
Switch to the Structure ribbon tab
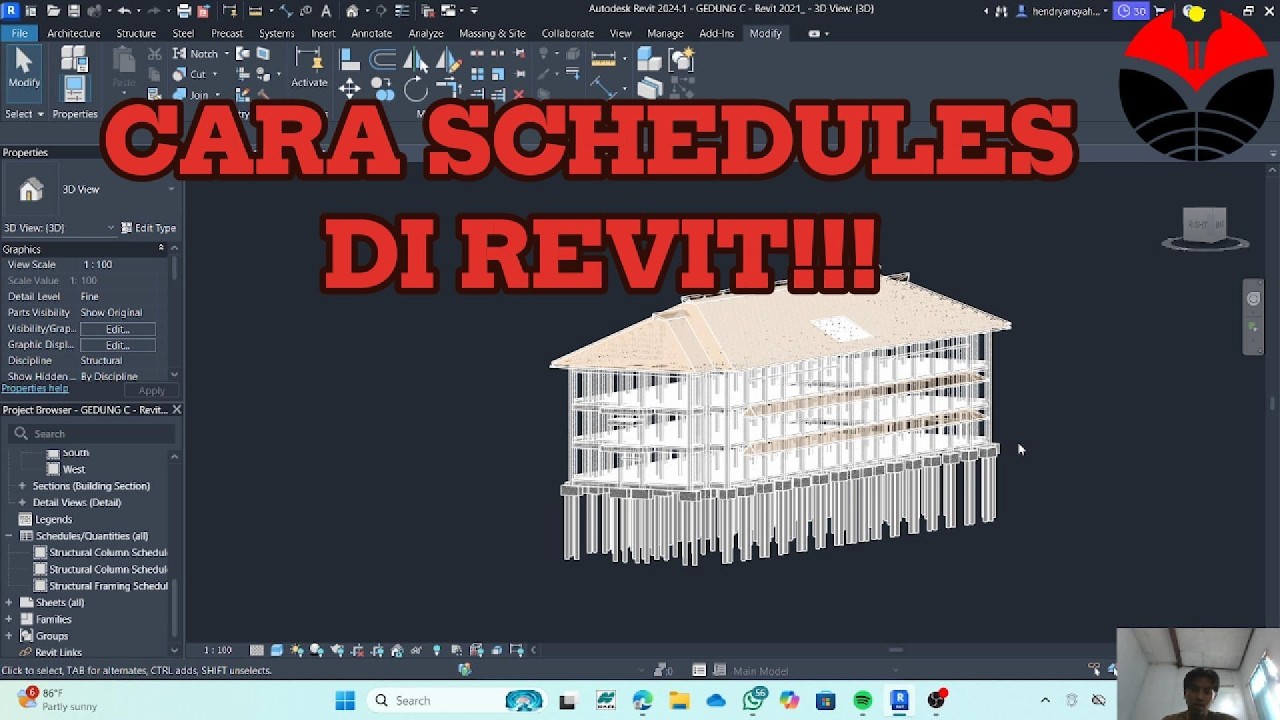136,33
